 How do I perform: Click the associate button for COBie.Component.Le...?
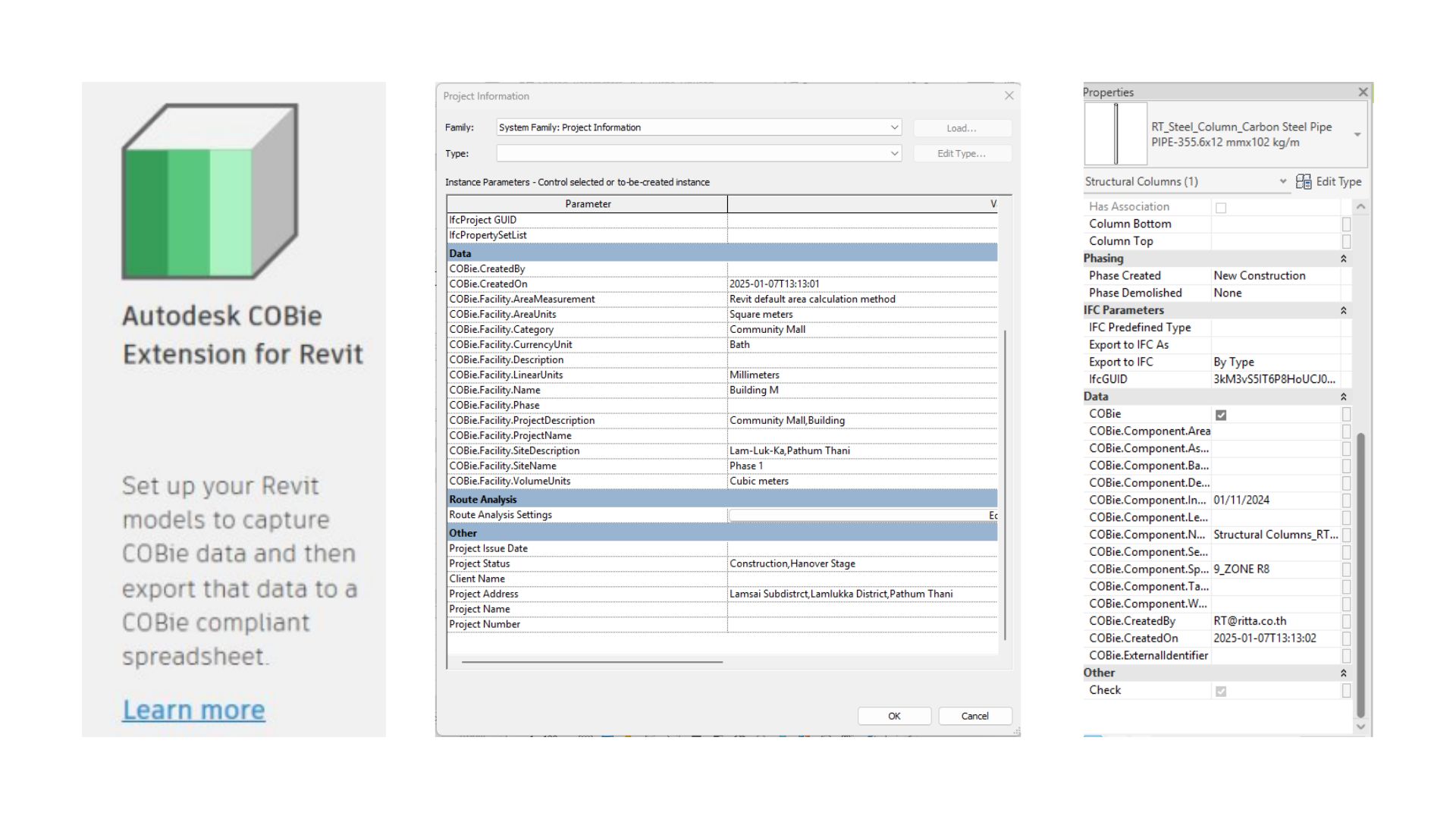[x=1346, y=518]
